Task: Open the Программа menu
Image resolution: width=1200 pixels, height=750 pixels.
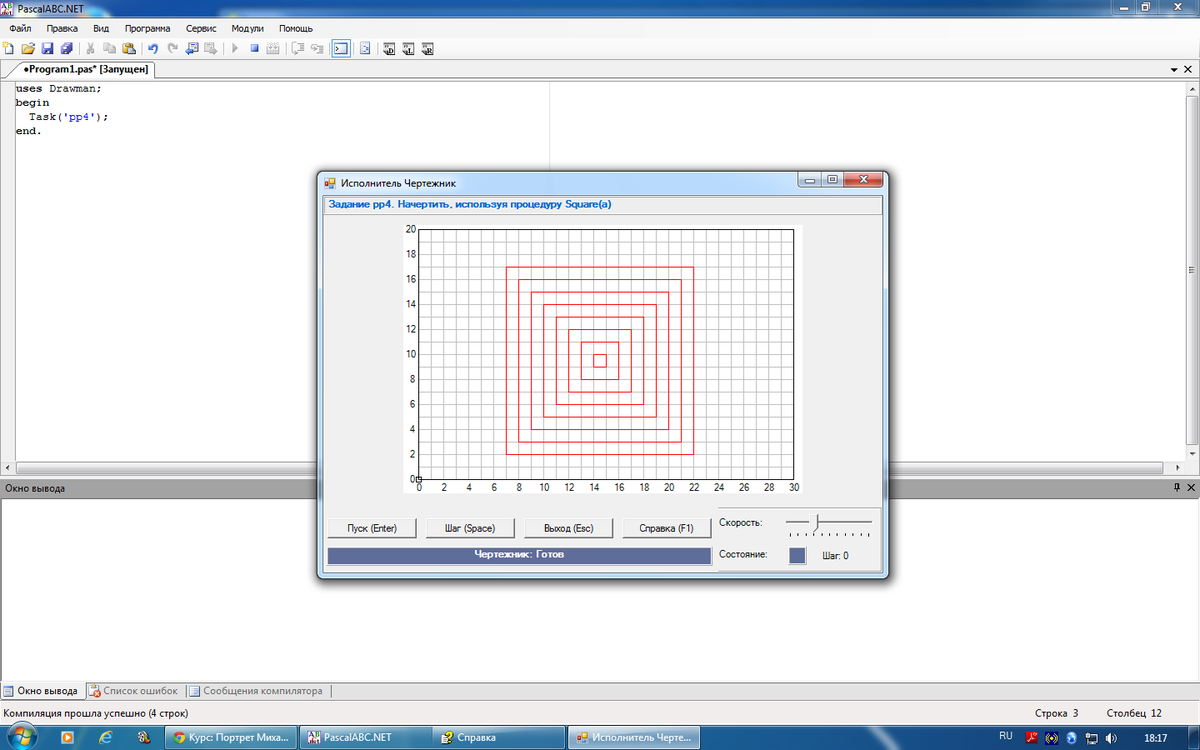Action: tap(147, 29)
